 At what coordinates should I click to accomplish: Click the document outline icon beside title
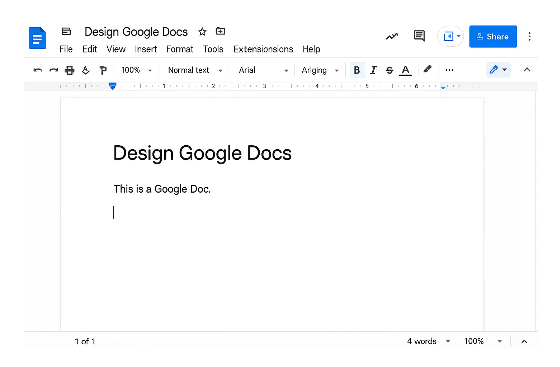point(66,31)
